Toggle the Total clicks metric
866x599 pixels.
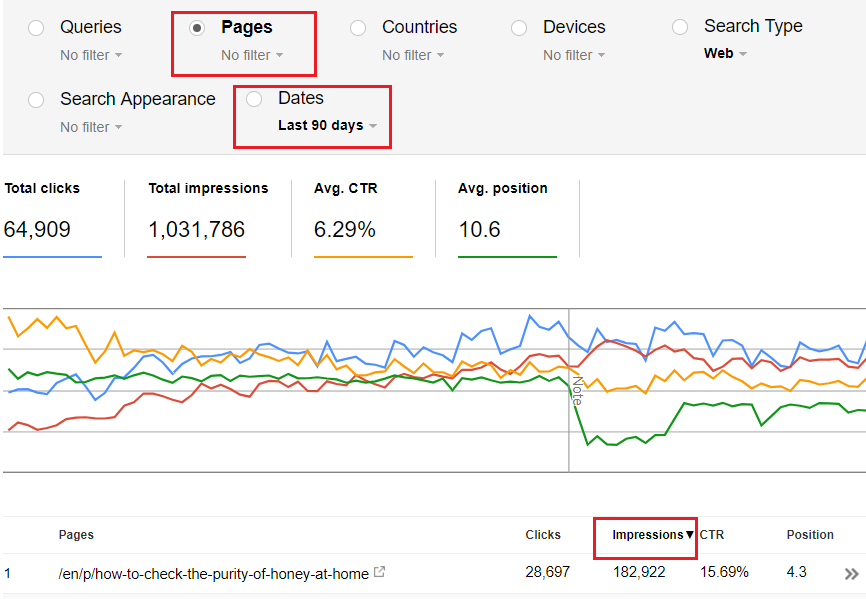pyautogui.click(x=52, y=218)
